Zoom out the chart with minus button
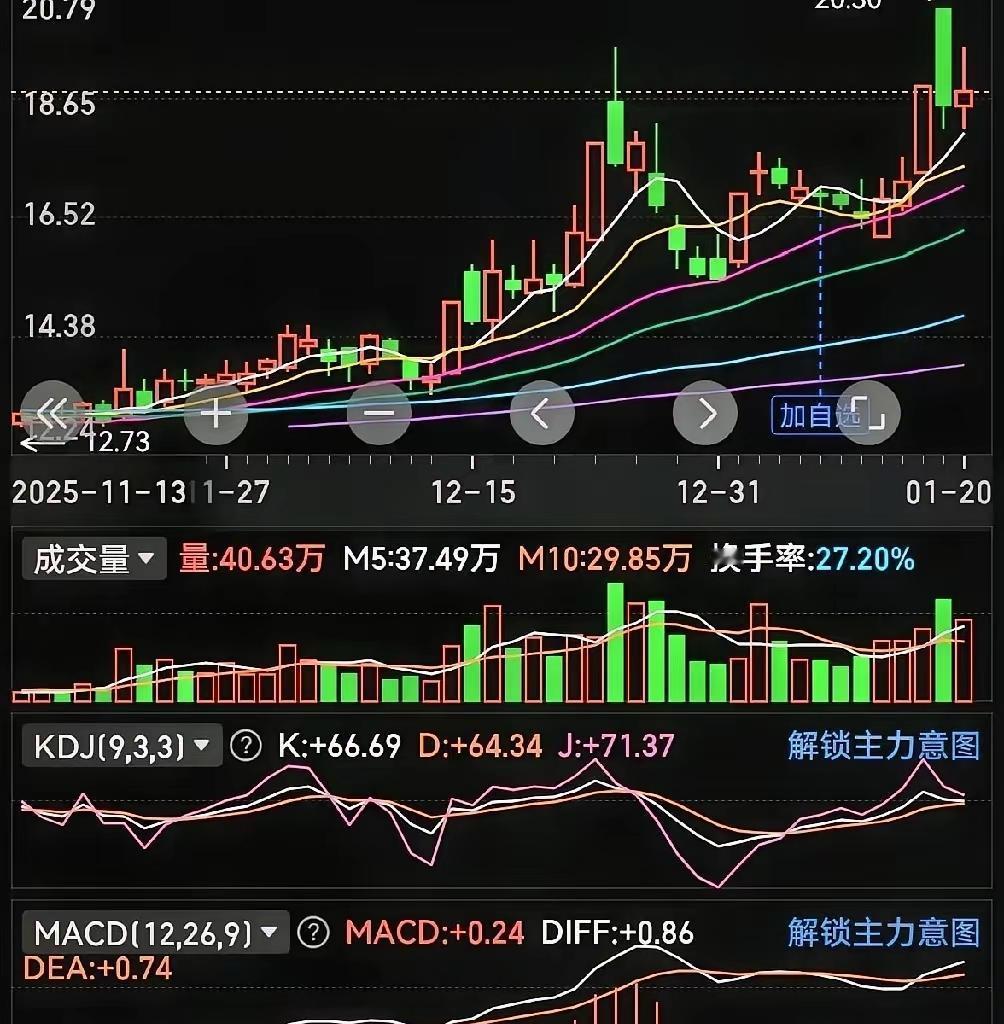The height and width of the screenshot is (1024, 1004). [379, 413]
